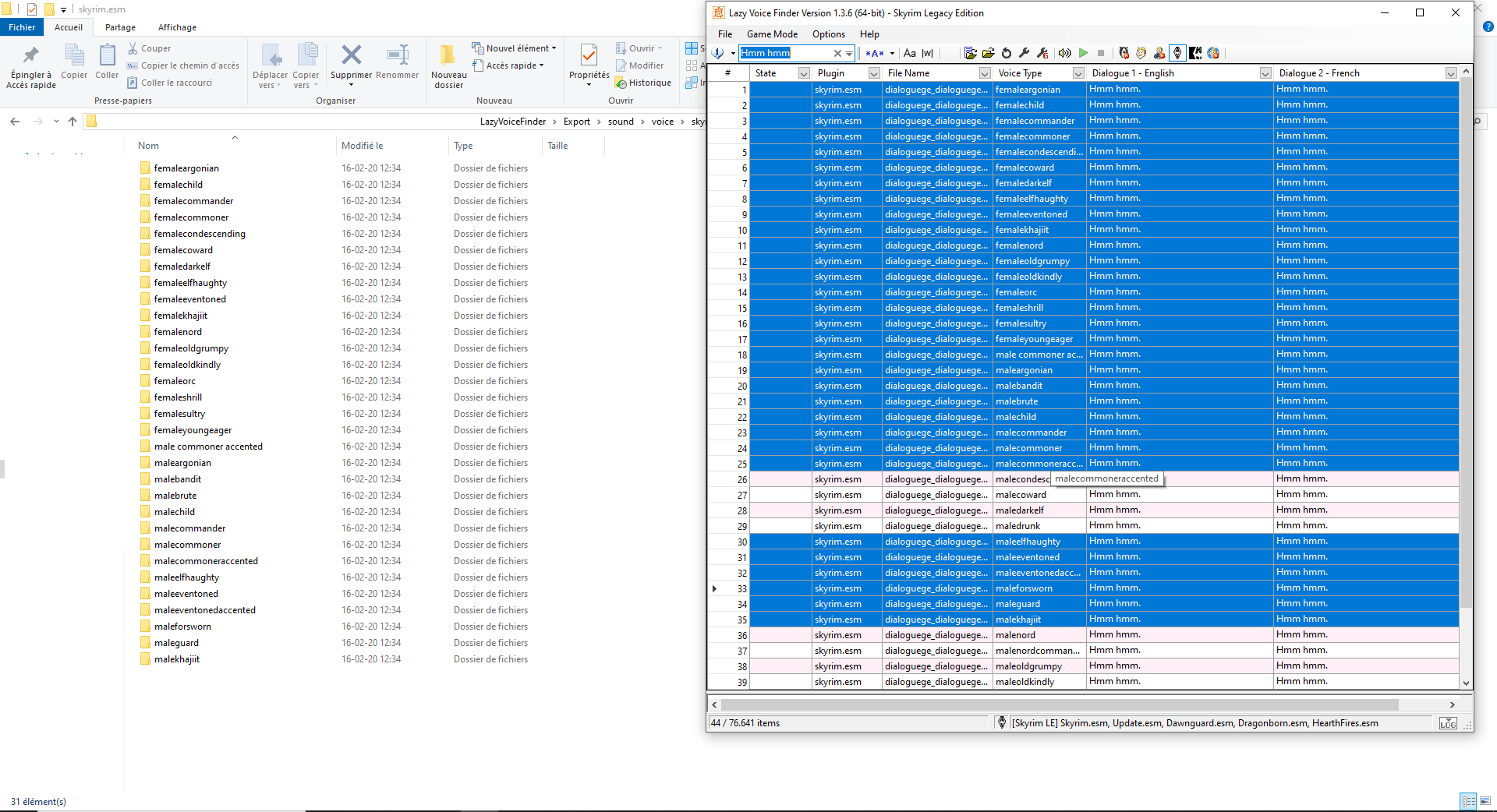This screenshot has height=812, width=1497.
Task: Toggle the |w| whole word search option
Action: 927,53
